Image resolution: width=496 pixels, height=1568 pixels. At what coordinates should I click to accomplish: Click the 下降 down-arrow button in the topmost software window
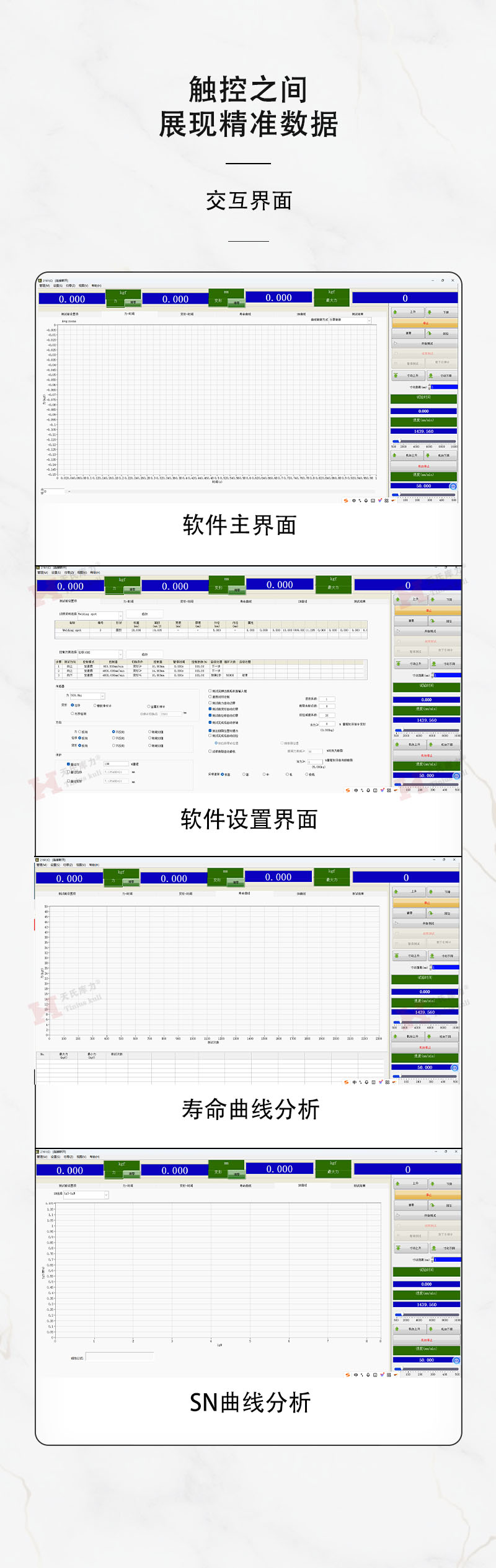tap(441, 312)
